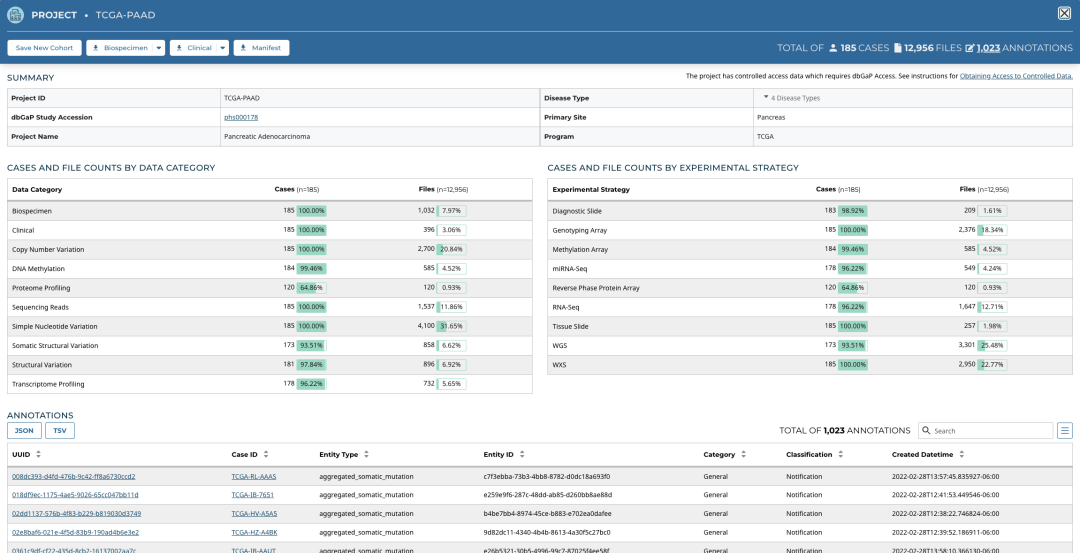1080x553 pixels.
Task: Open Obtaining Access to Controlled Data link
Action: 1016,76
